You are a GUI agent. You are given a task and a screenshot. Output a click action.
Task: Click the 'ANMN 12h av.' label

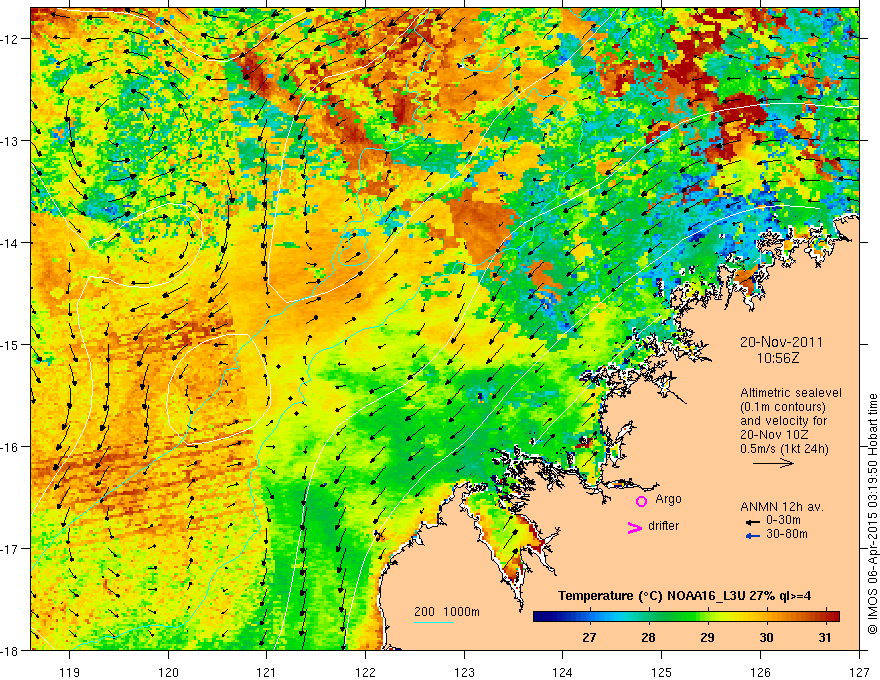(x=782, y=507)
